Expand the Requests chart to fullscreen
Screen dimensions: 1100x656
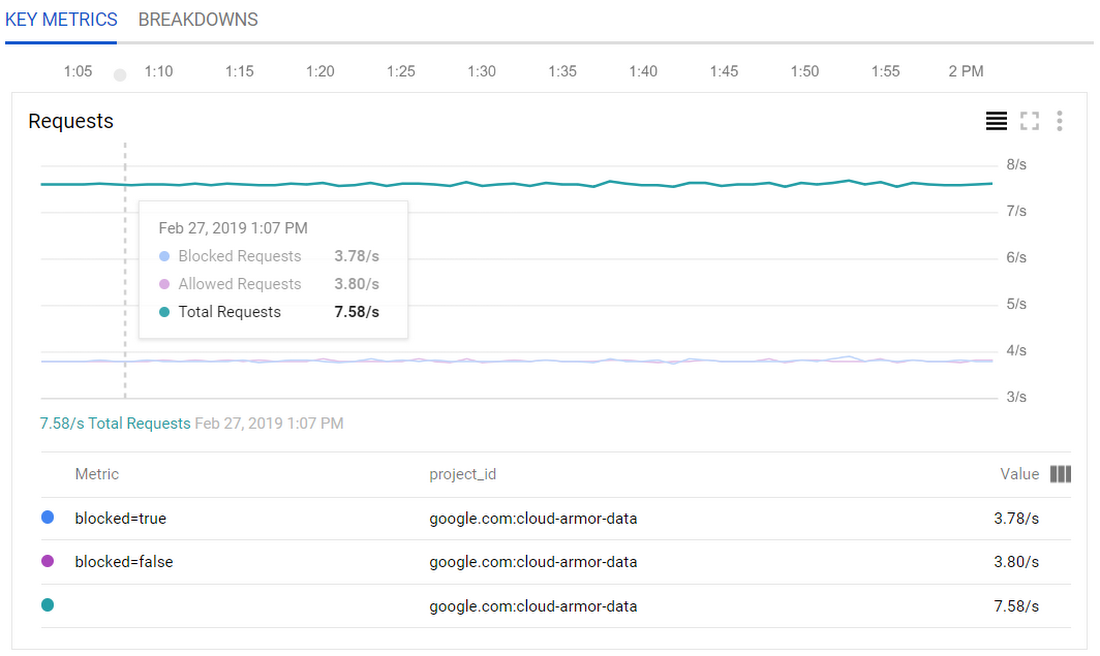1029,120
